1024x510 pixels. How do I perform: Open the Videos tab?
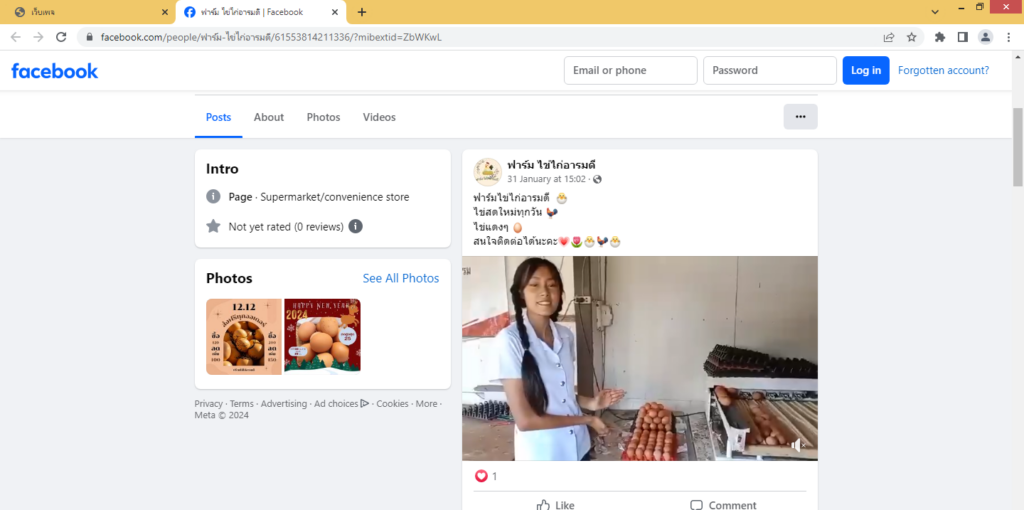coord(379,117)
